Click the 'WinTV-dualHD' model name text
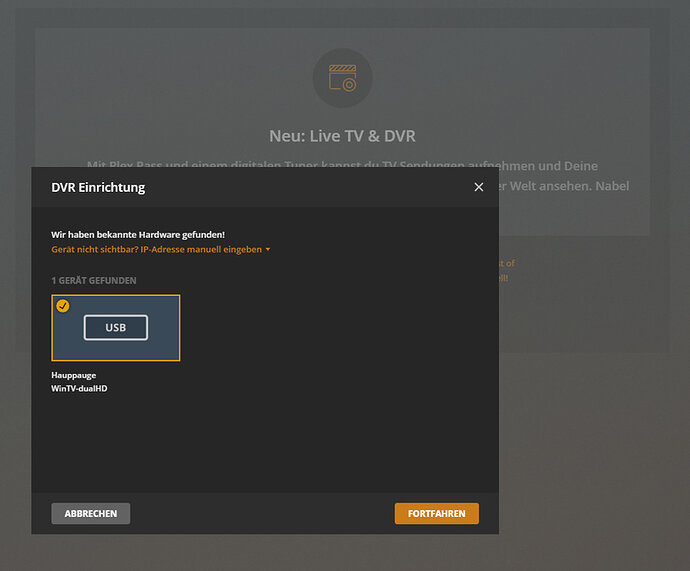 pyautogui.click(x=79, y=388)
